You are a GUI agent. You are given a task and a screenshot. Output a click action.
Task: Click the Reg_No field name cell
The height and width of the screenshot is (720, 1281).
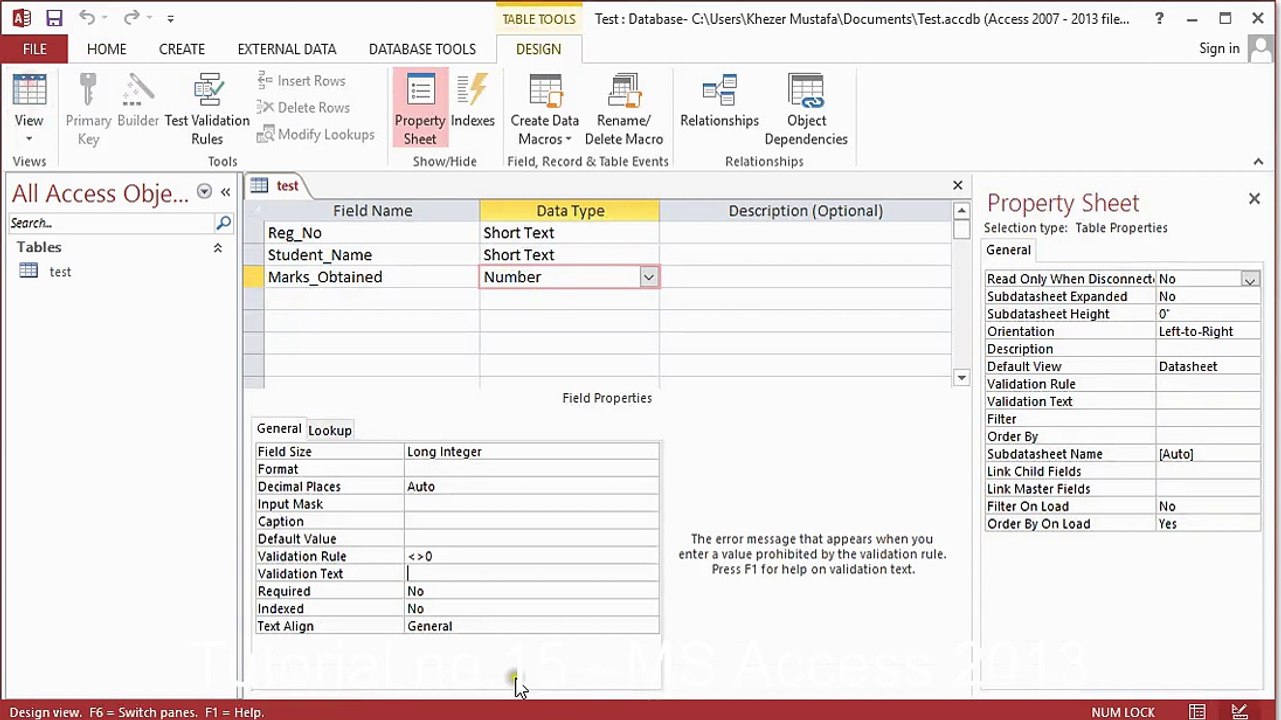[372, 233]
